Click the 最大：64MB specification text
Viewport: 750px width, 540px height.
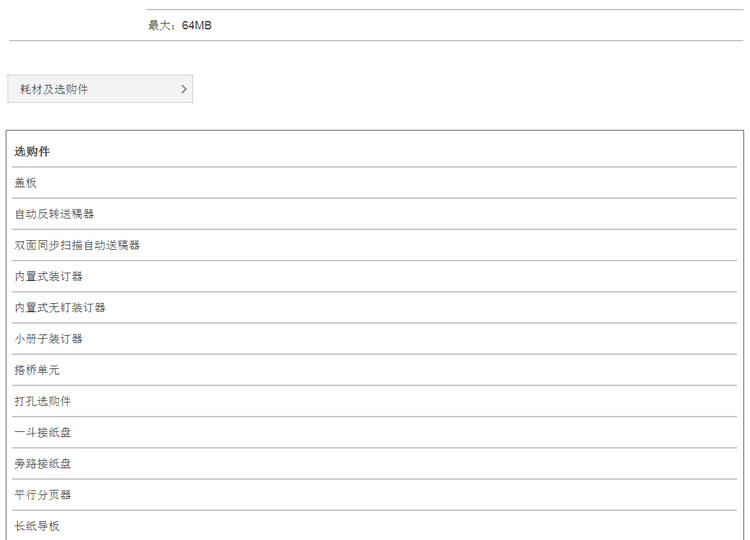(x=180, y=25)
